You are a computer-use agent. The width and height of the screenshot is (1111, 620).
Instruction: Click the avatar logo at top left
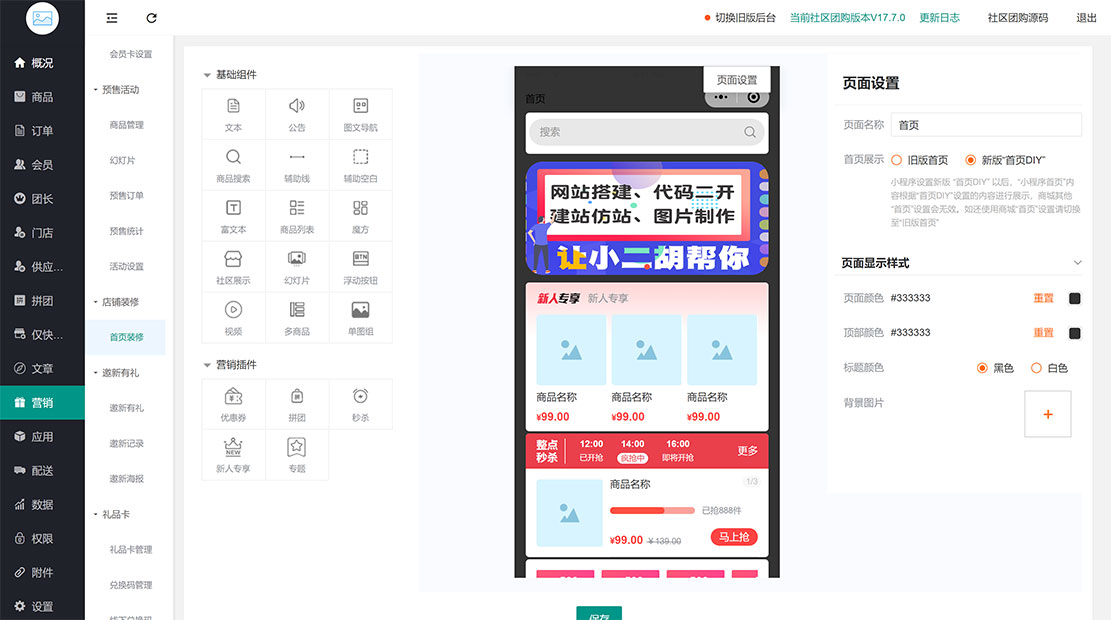[x=42, y=18]
